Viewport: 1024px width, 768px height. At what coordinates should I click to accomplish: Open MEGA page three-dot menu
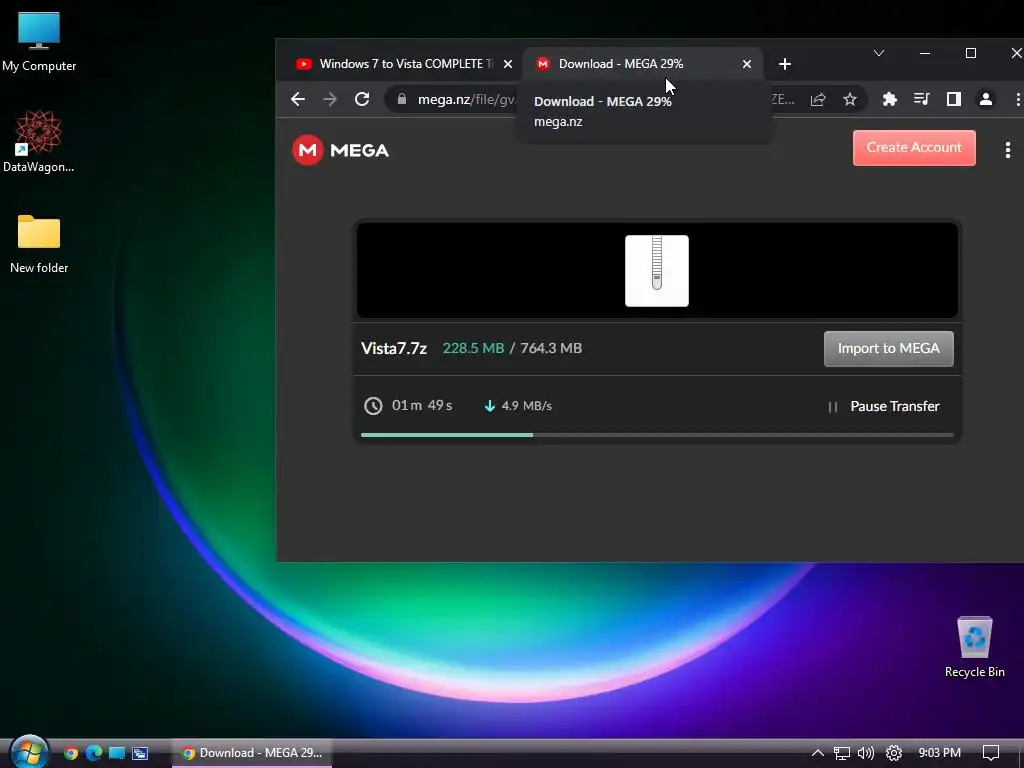1008,150
